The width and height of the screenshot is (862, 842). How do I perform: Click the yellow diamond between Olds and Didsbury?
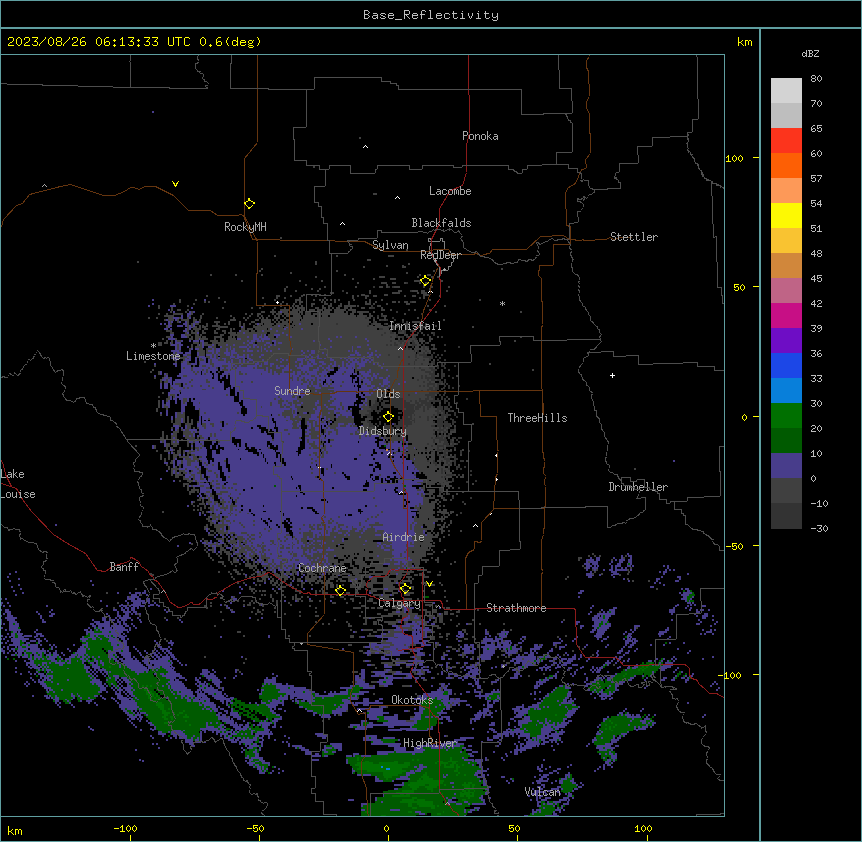tap(389, 417)
